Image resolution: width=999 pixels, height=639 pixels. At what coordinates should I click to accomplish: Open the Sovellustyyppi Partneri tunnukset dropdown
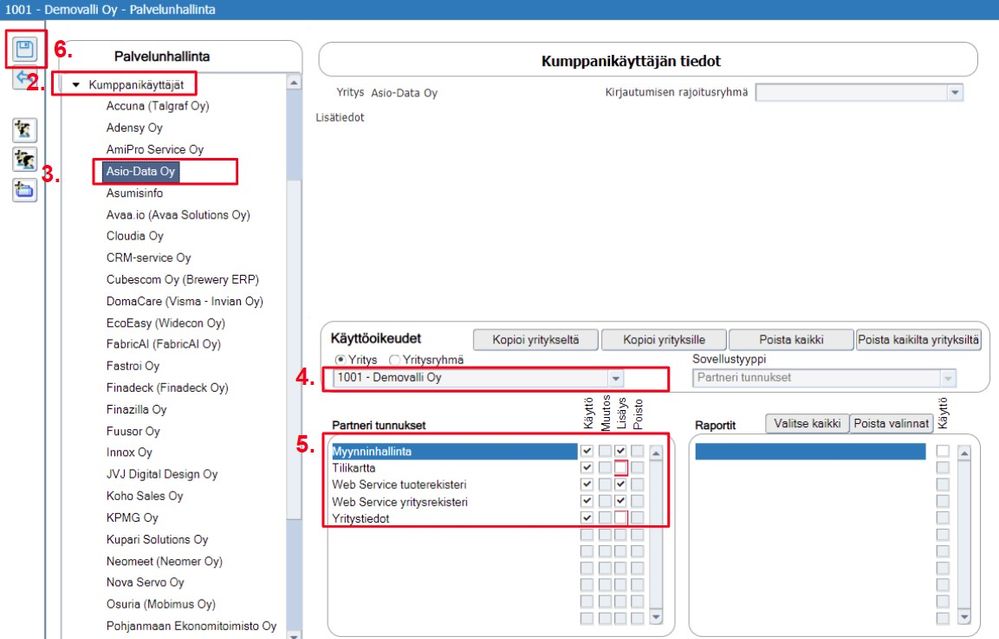948,378
